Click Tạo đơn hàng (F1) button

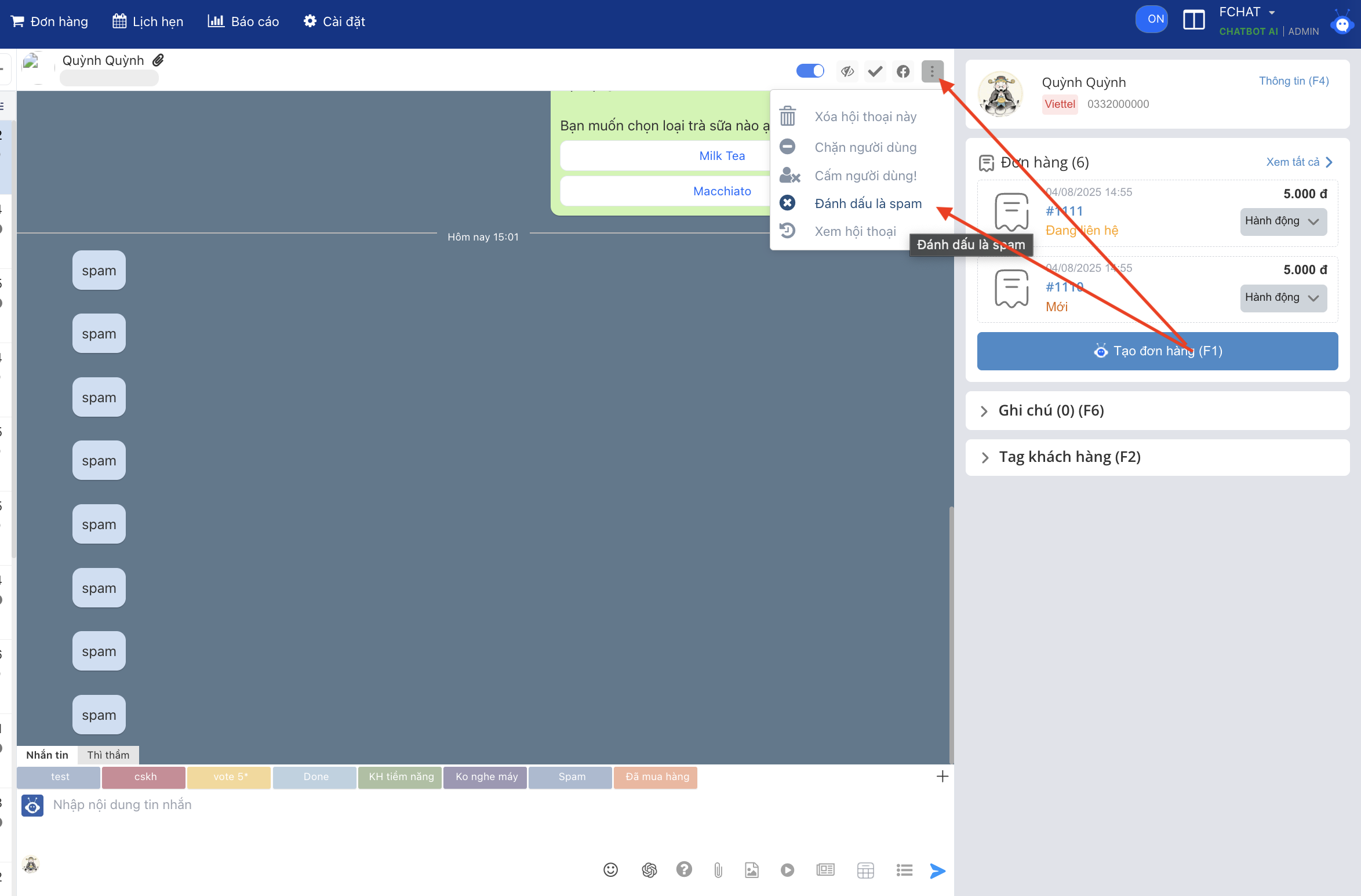coord(1157,351)
